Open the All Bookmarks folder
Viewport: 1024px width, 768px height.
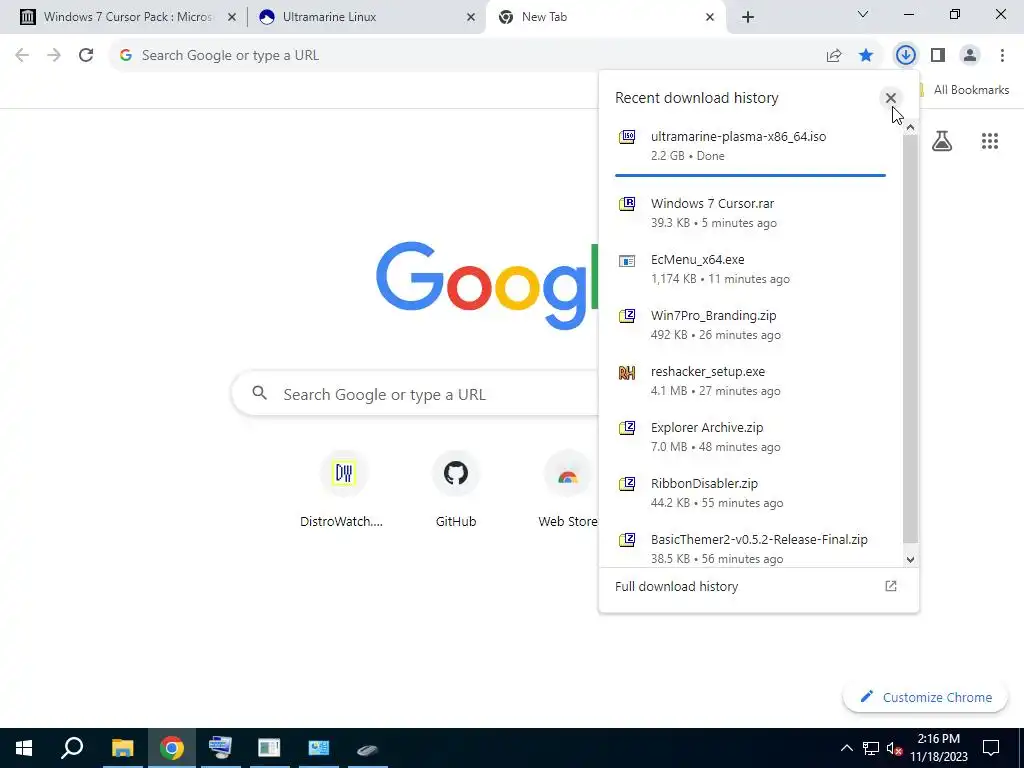966,90
